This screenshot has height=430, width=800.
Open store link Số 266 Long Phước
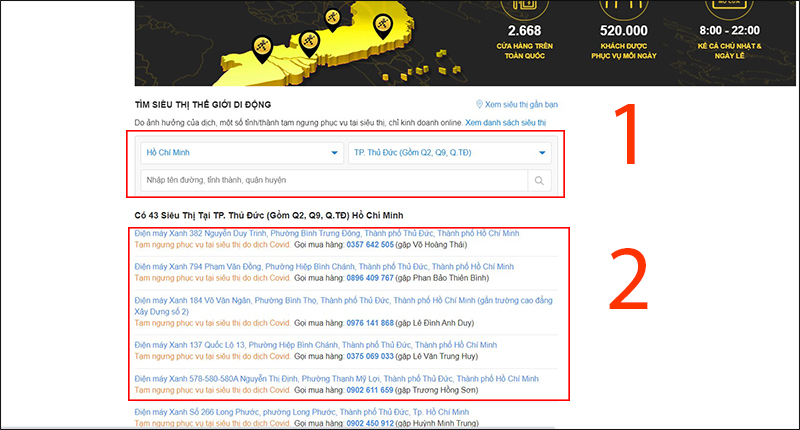coord(302,412)
